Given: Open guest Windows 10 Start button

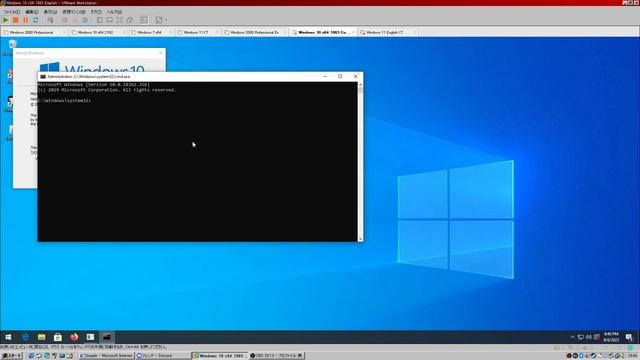Looking at the screenshot, I should (x=8, y=337).
